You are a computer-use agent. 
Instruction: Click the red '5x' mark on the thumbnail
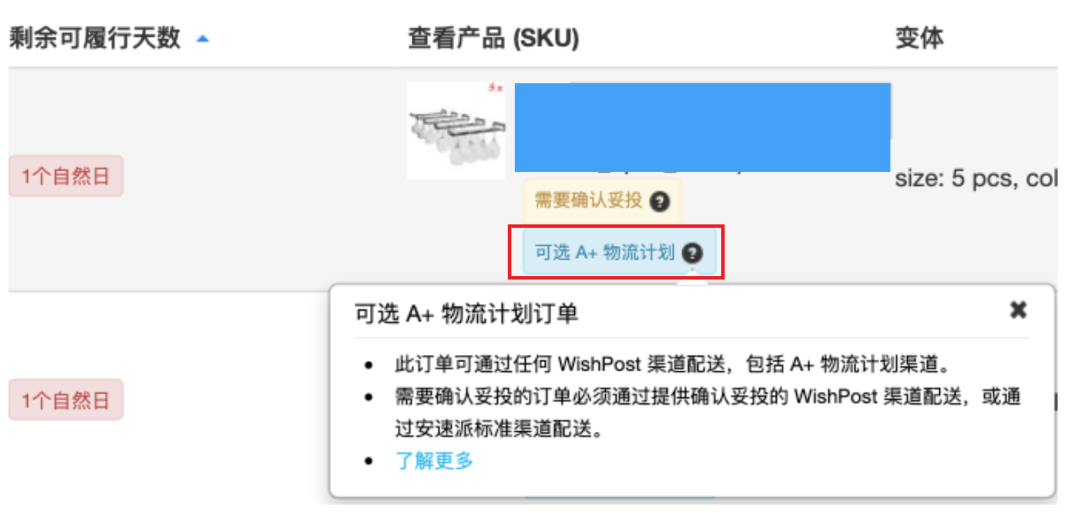pos(495,88)
